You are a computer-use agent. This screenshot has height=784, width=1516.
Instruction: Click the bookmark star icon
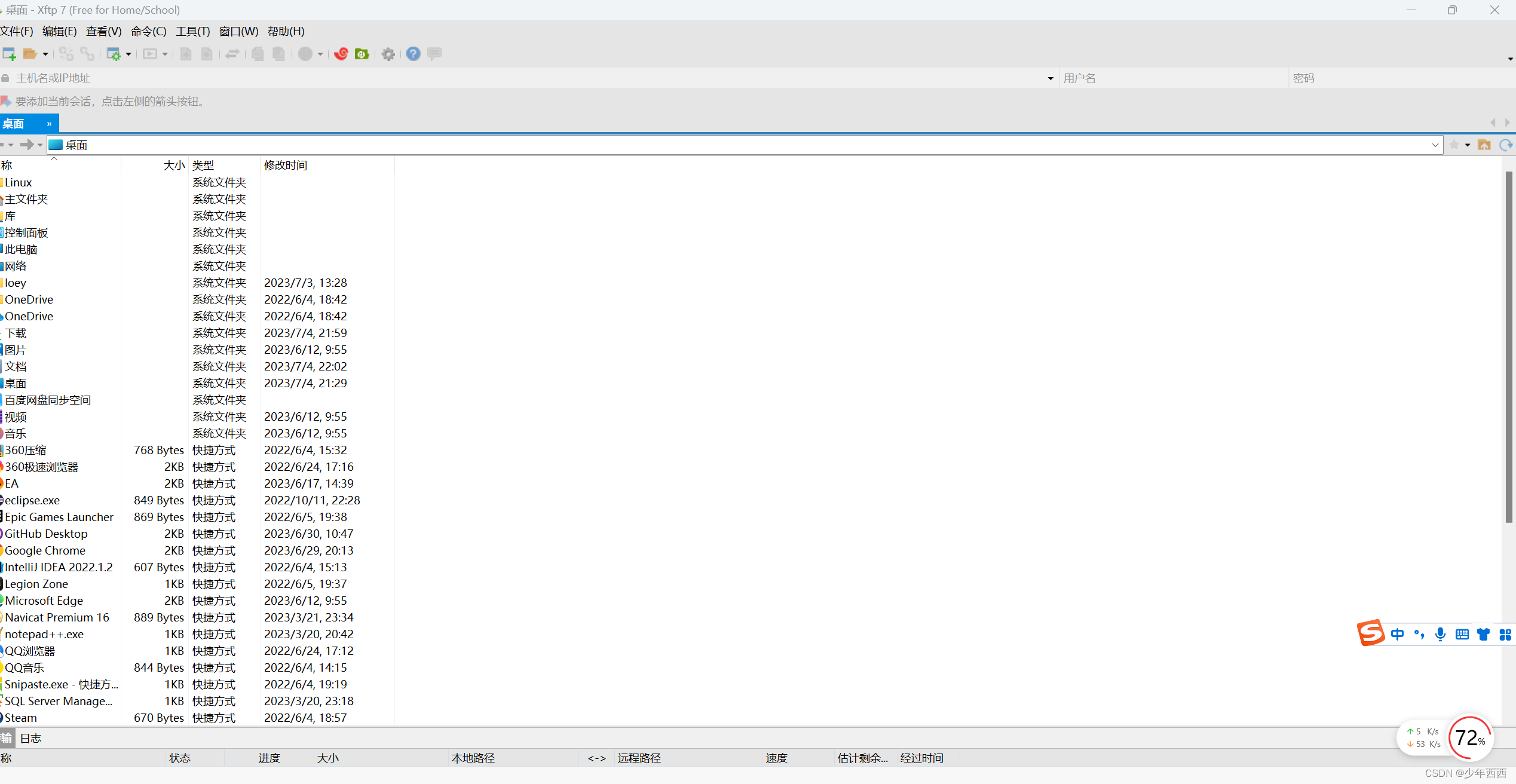point(1454,145)
